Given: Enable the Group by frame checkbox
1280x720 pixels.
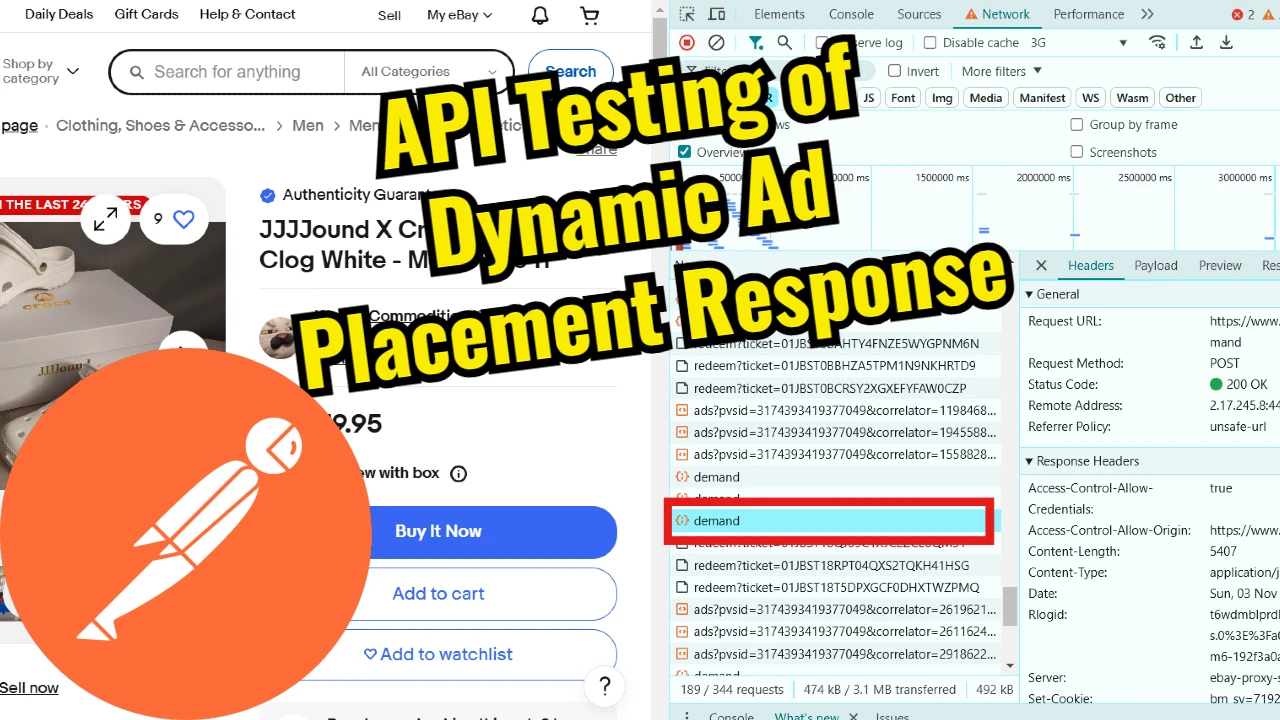Looking at the screenshot, I should point(1077,124).
